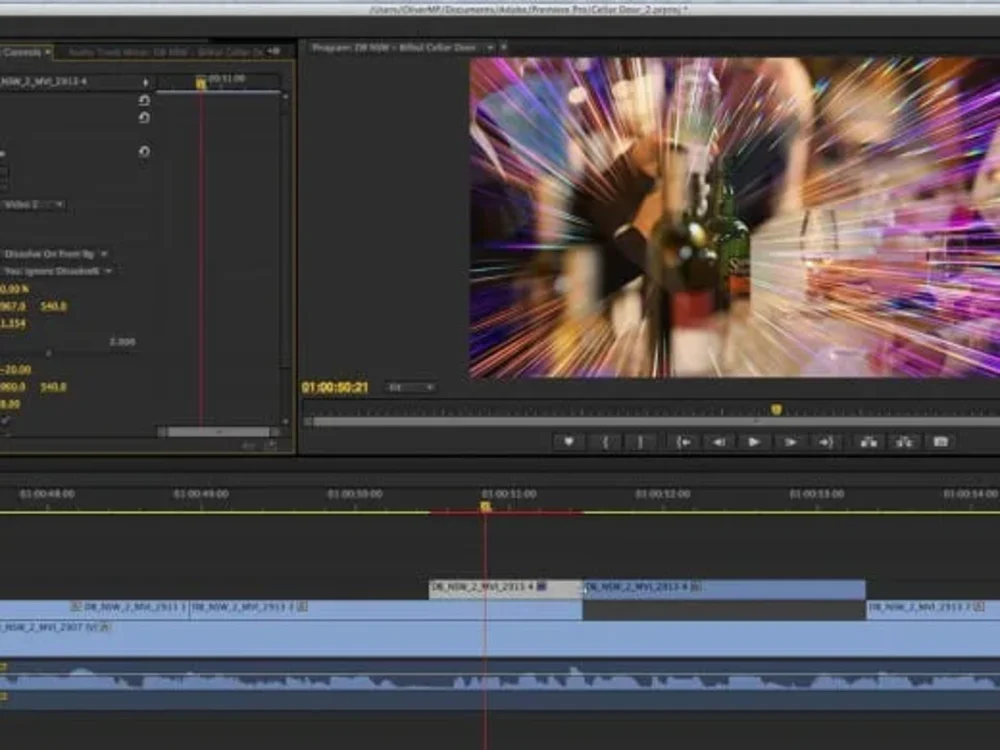
Task: Click the Program monitor zoom scroll bar
Action: [657, 422]
